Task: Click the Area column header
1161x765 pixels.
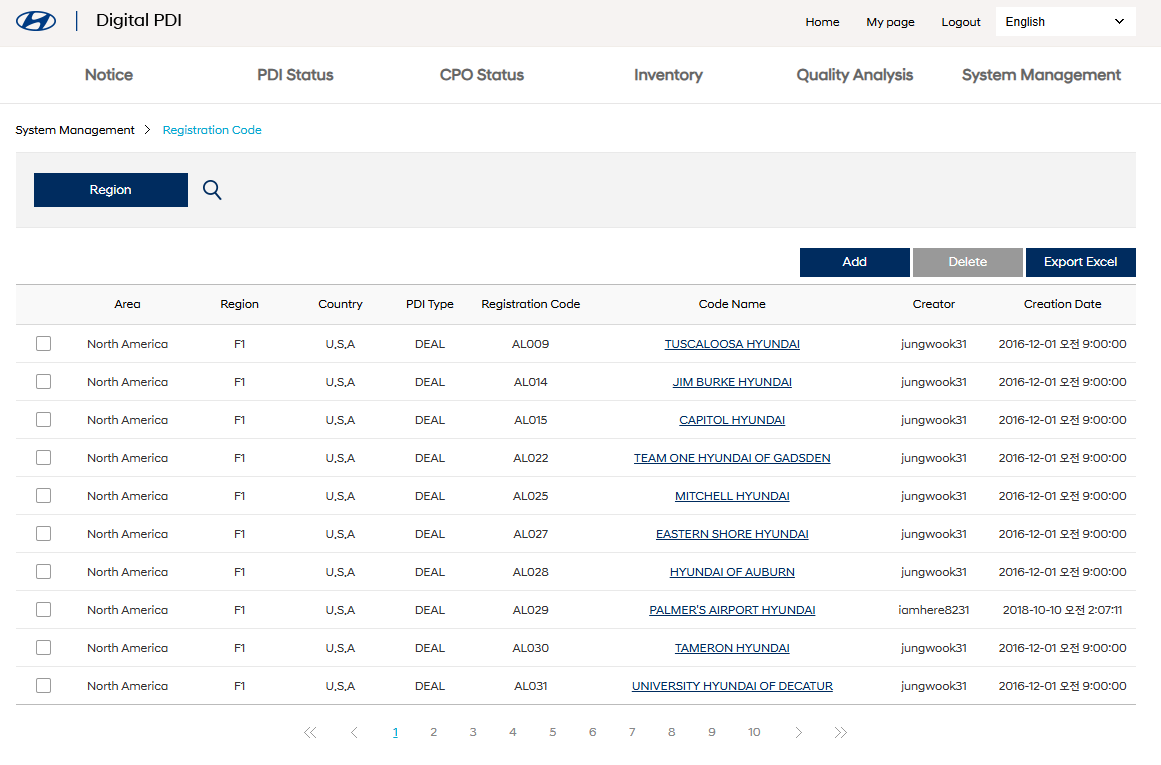Action: coord(127,304)
